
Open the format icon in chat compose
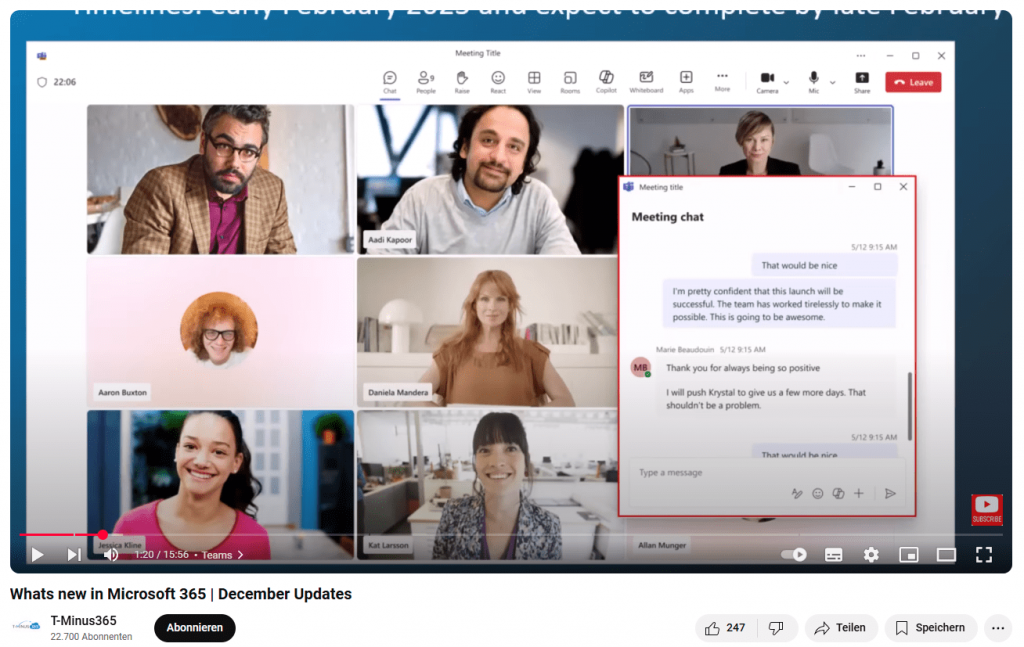tap(797, 494)
